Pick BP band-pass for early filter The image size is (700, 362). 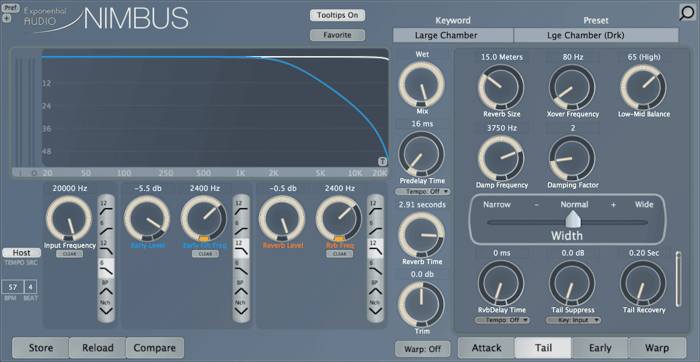pos(241,288)
